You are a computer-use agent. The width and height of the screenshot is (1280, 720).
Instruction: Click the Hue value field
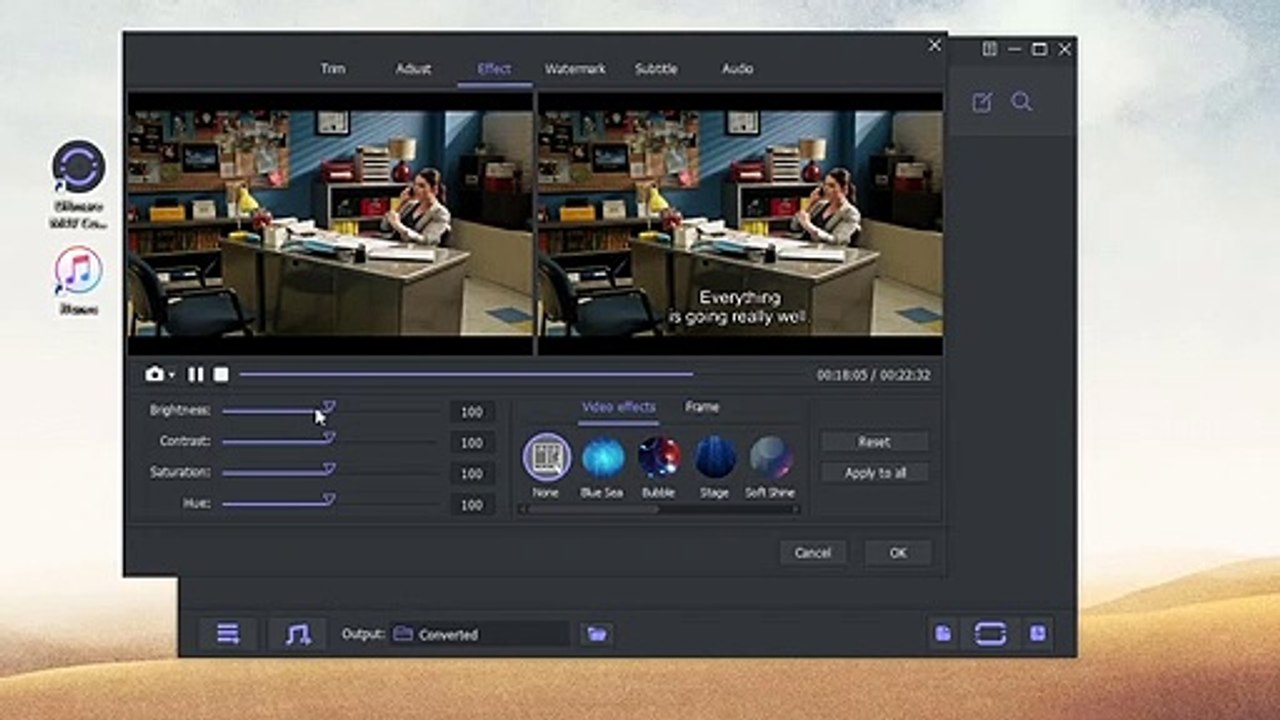472,505
